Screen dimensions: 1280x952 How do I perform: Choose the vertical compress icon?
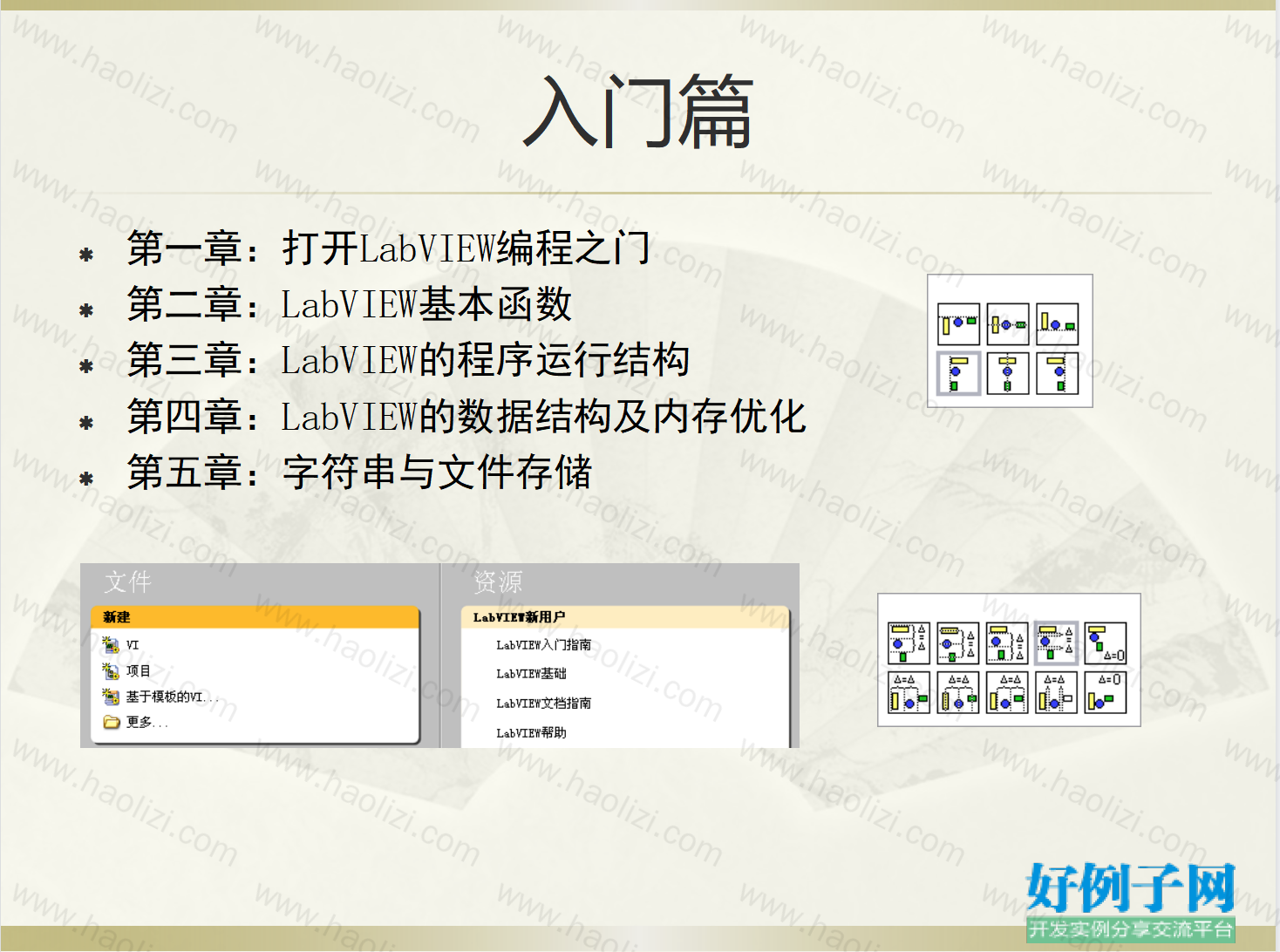click(x=1106, y=643)
